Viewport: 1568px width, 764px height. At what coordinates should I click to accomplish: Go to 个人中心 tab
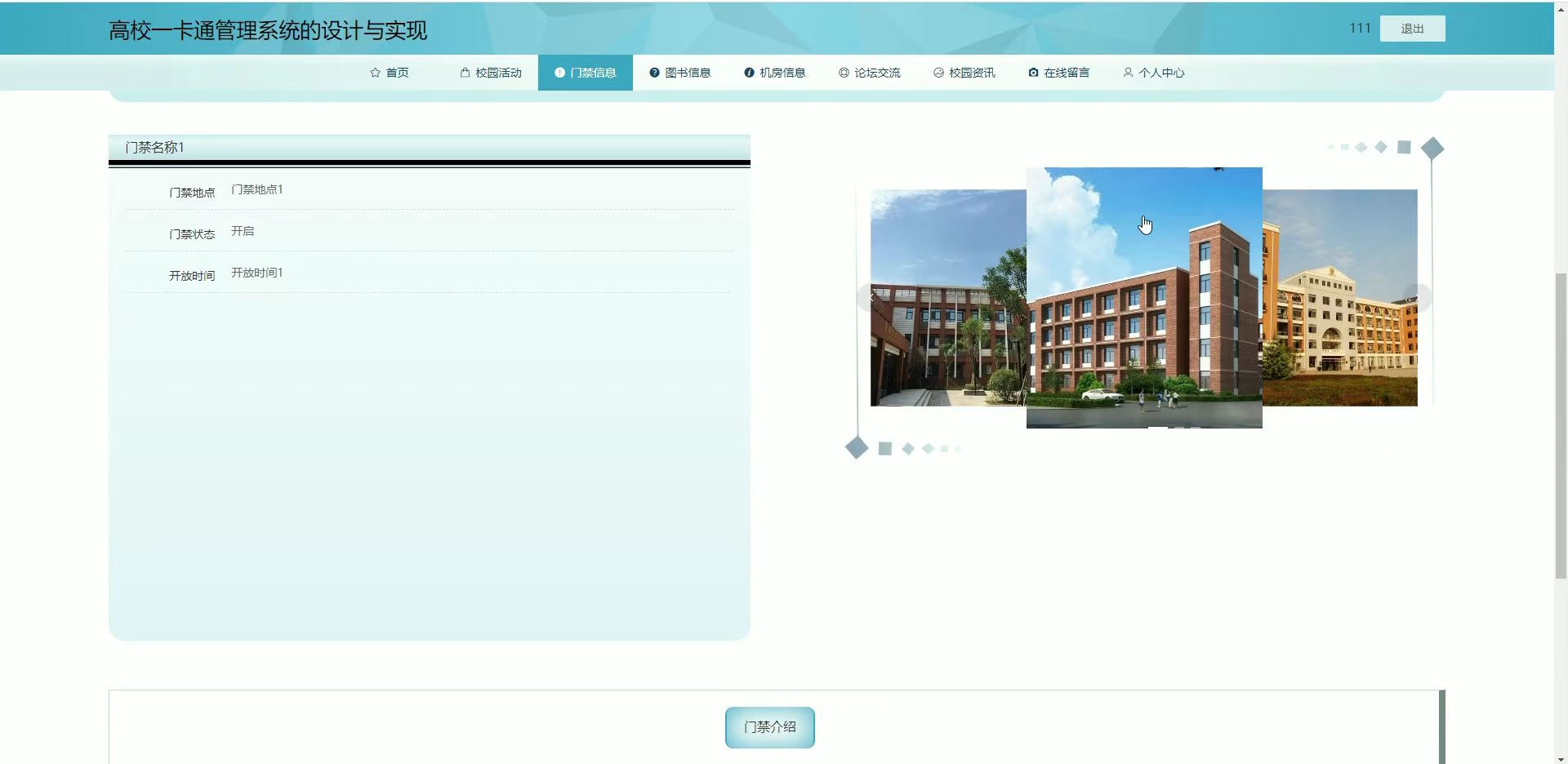pyautogui.click(x=1154, y=73)
